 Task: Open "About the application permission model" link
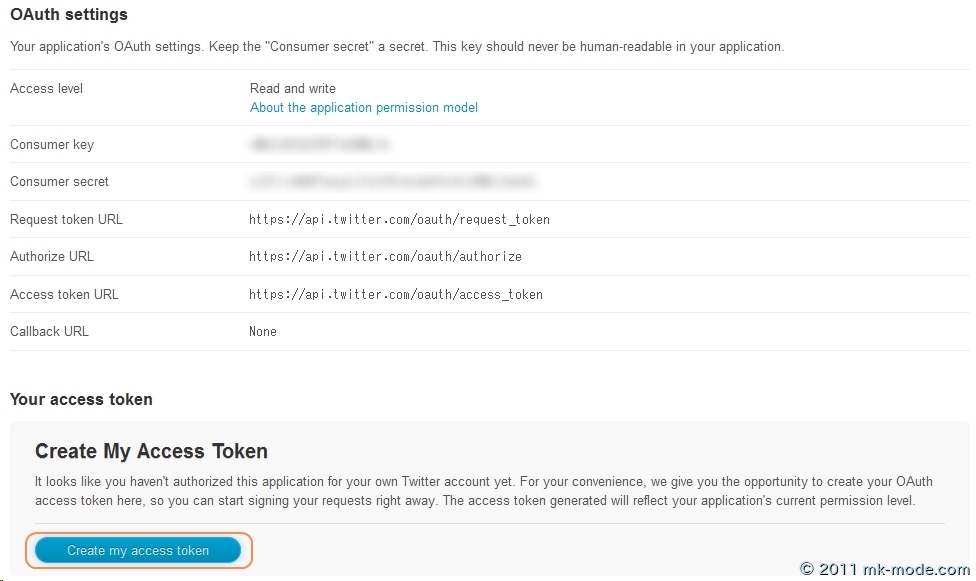click(x=364, y=107)
